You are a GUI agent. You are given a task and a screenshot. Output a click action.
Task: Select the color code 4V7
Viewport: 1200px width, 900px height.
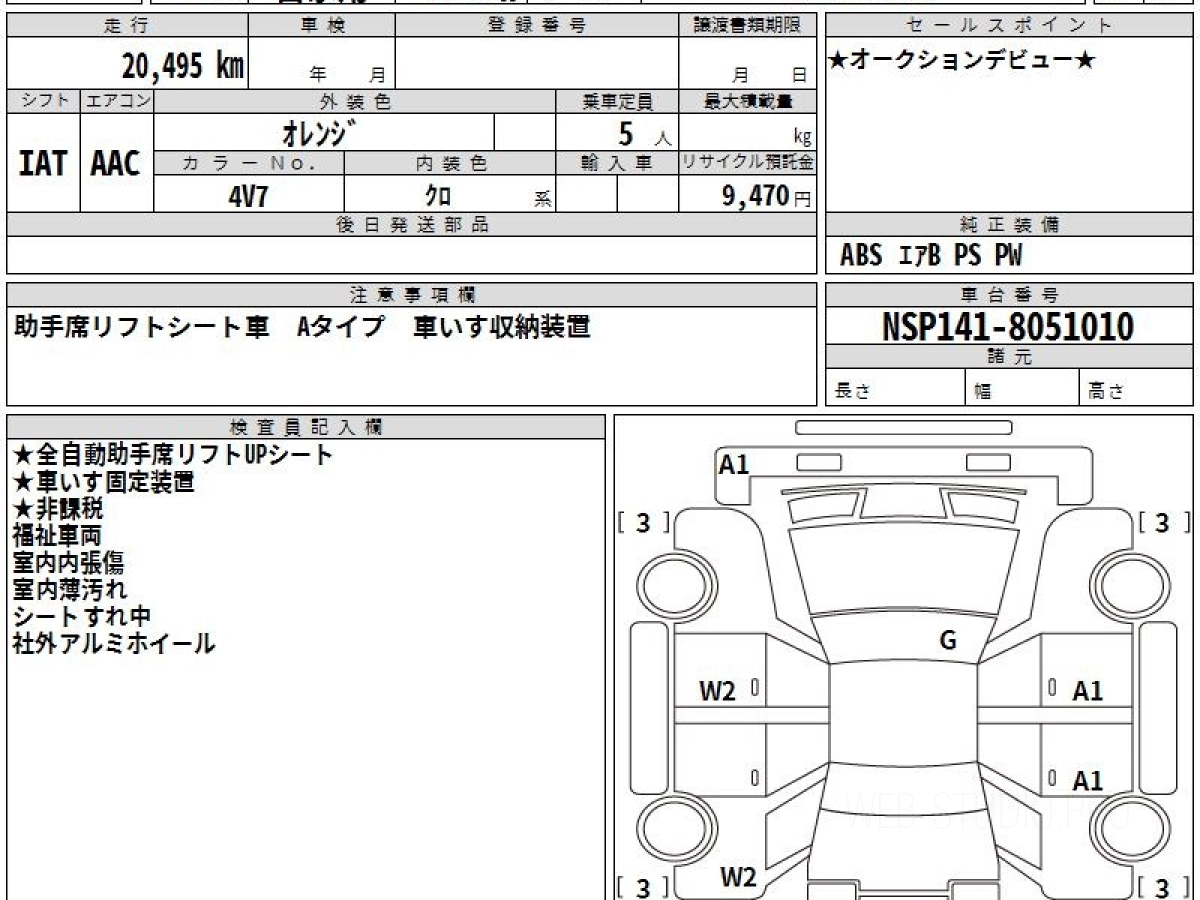pos(248,196)
